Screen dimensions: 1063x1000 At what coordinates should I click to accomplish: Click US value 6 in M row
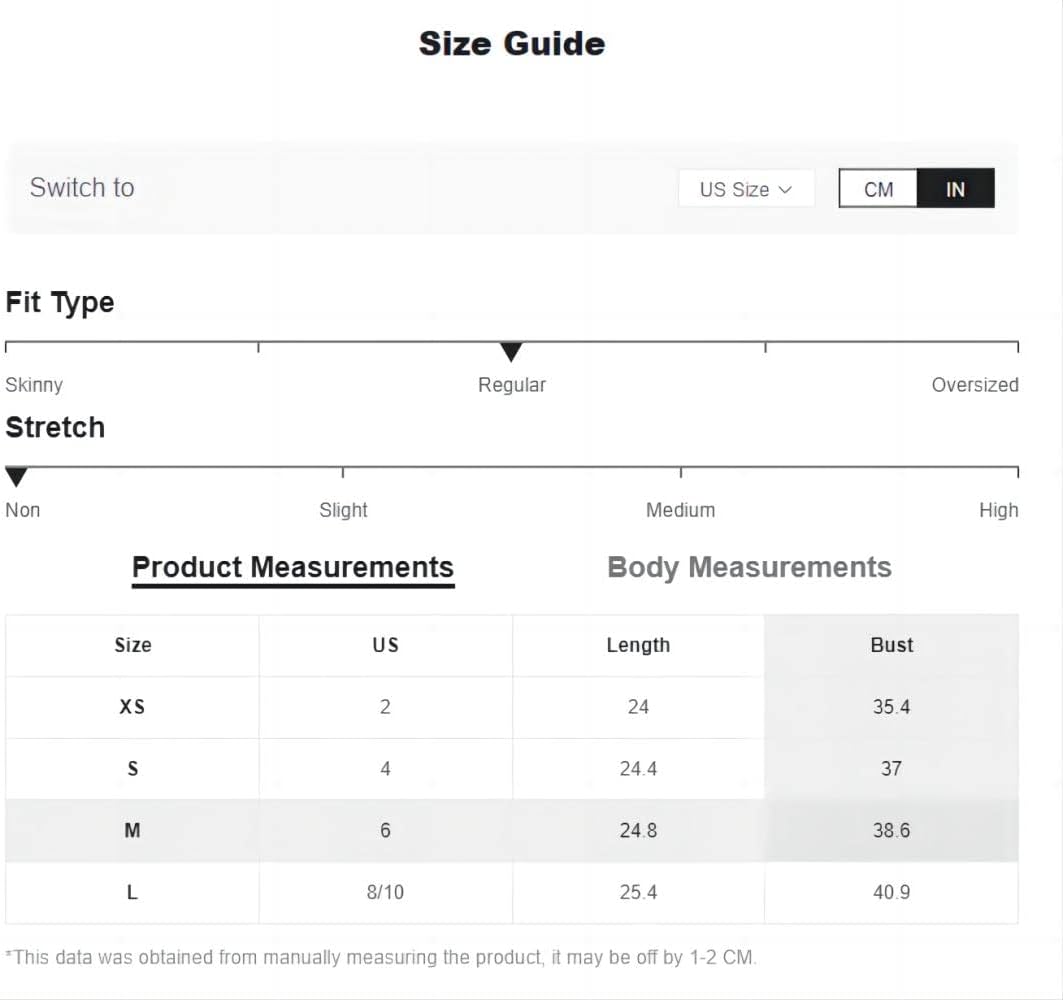[385, 831]
